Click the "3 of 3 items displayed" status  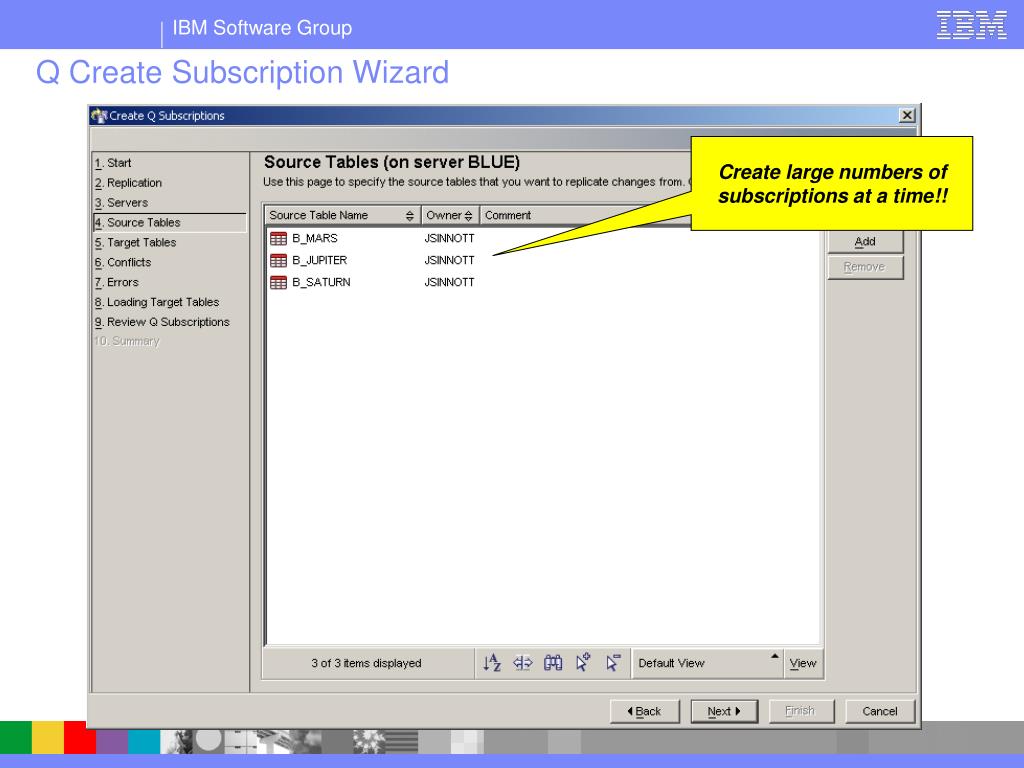click(x=366, y=664)
